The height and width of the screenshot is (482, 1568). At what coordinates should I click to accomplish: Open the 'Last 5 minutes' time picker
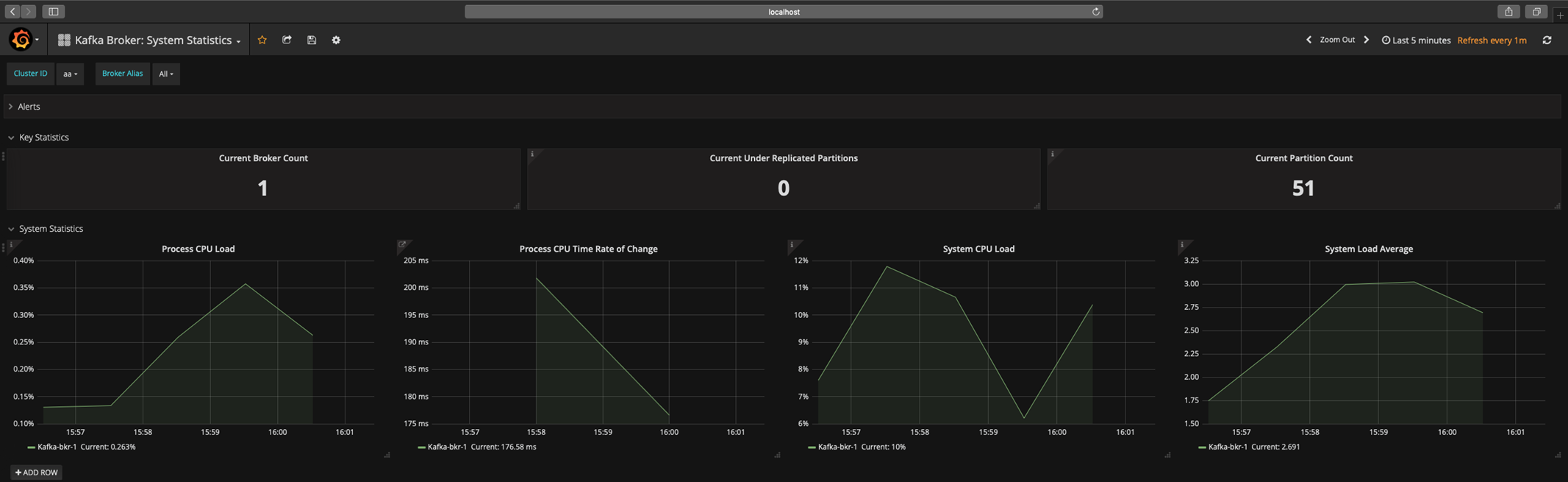coord(1416,40)
